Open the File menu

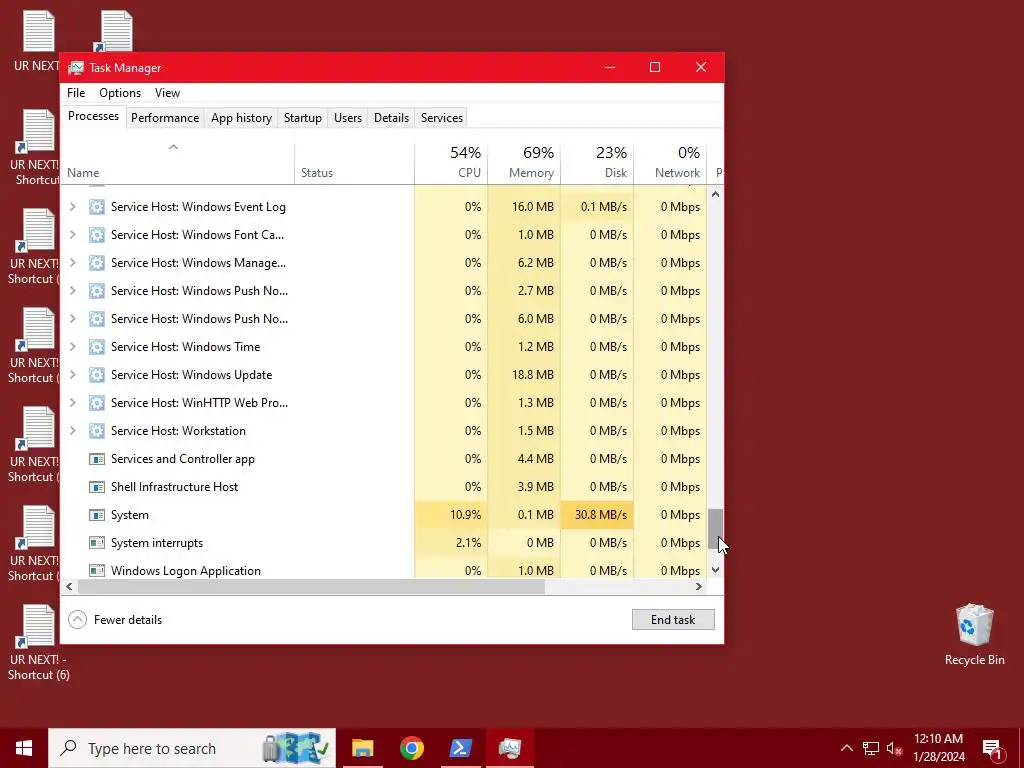click(x=76, y=93)
